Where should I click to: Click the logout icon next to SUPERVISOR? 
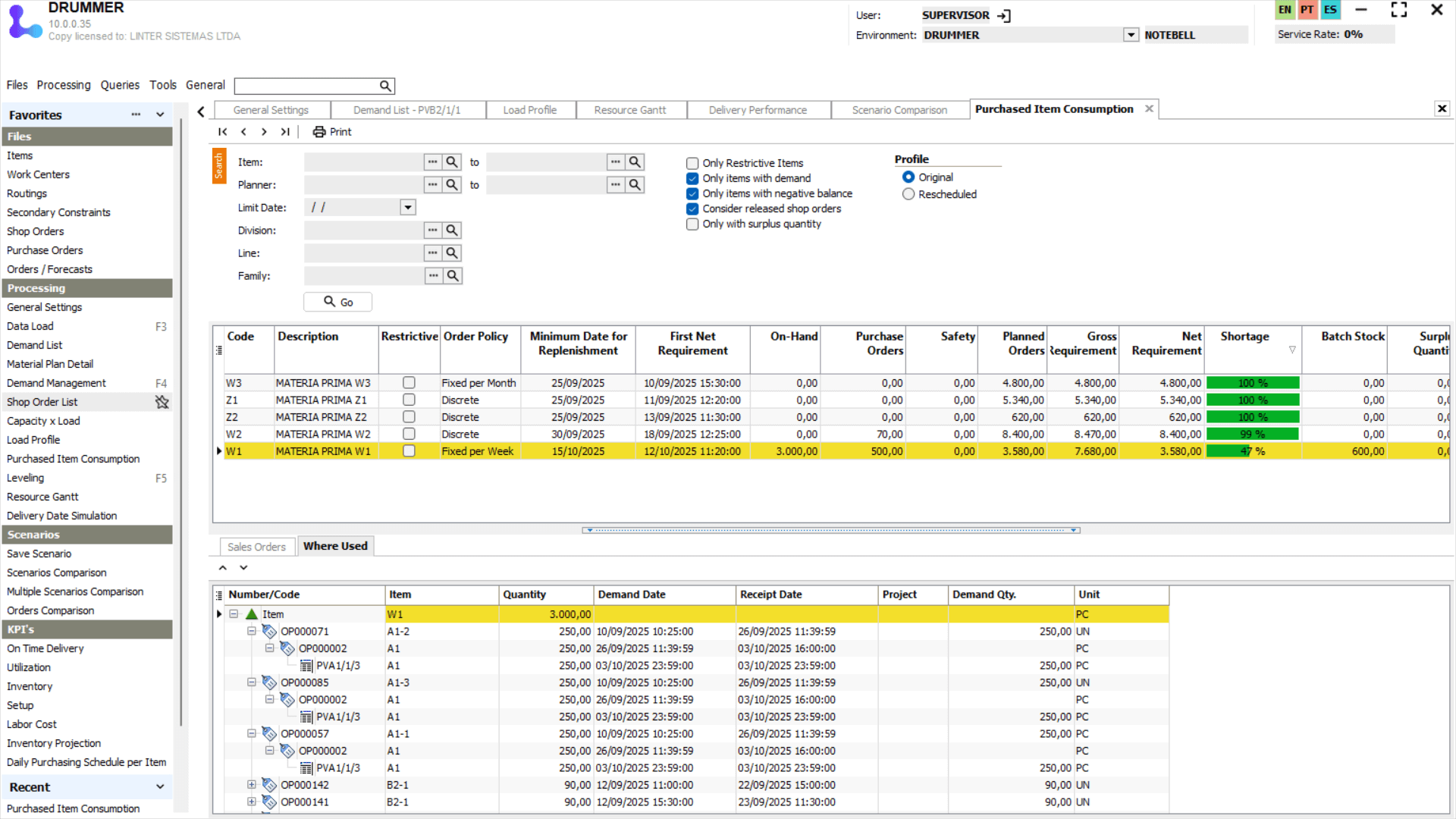1004,15
